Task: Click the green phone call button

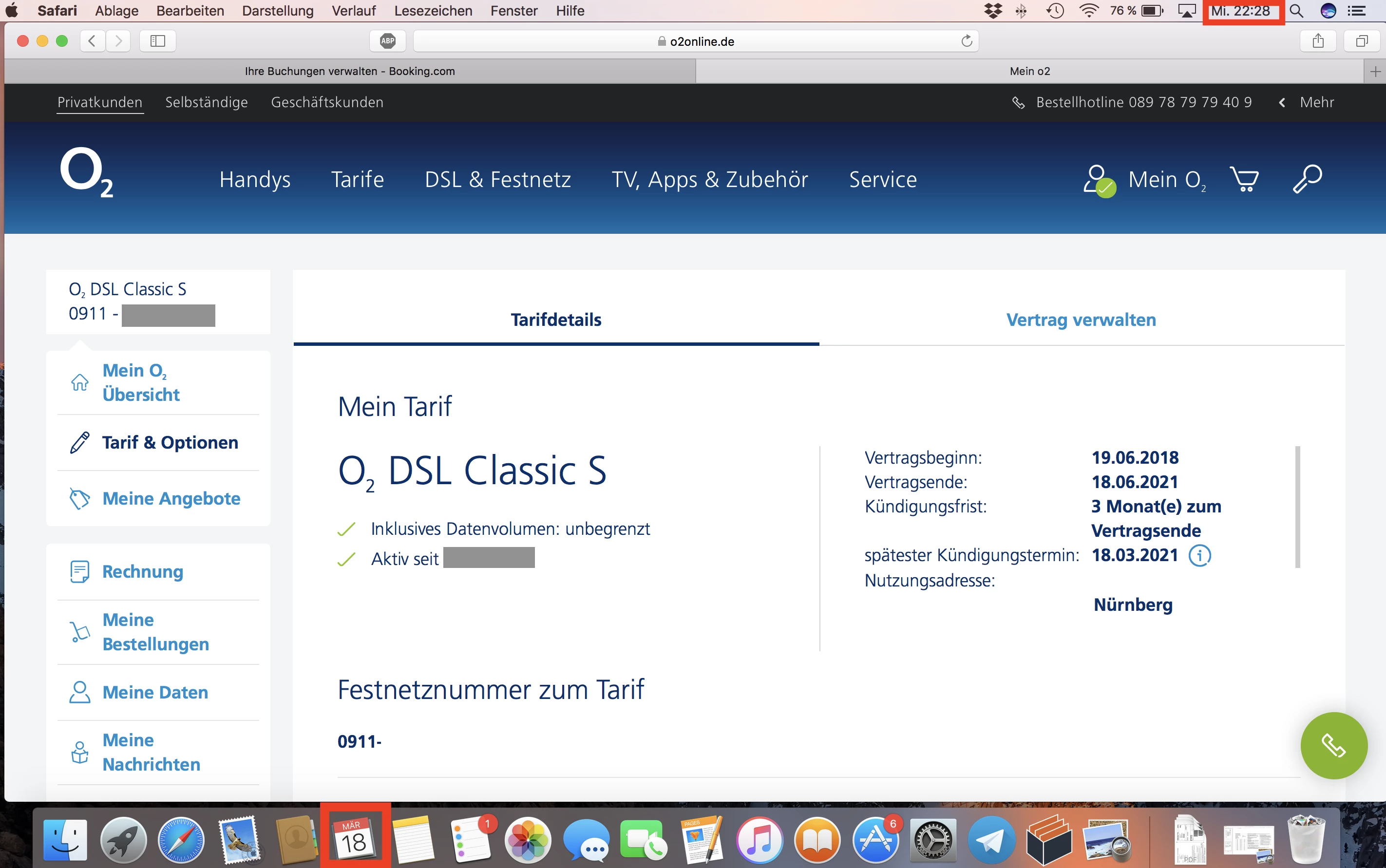Action: 1333,745
